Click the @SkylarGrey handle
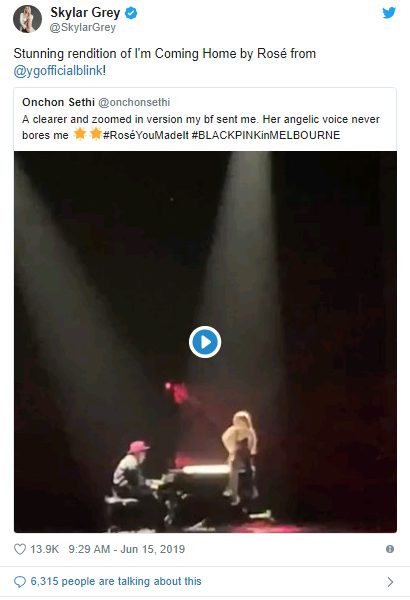This screenshot has height=600, width=410. (x=83, y=28)
